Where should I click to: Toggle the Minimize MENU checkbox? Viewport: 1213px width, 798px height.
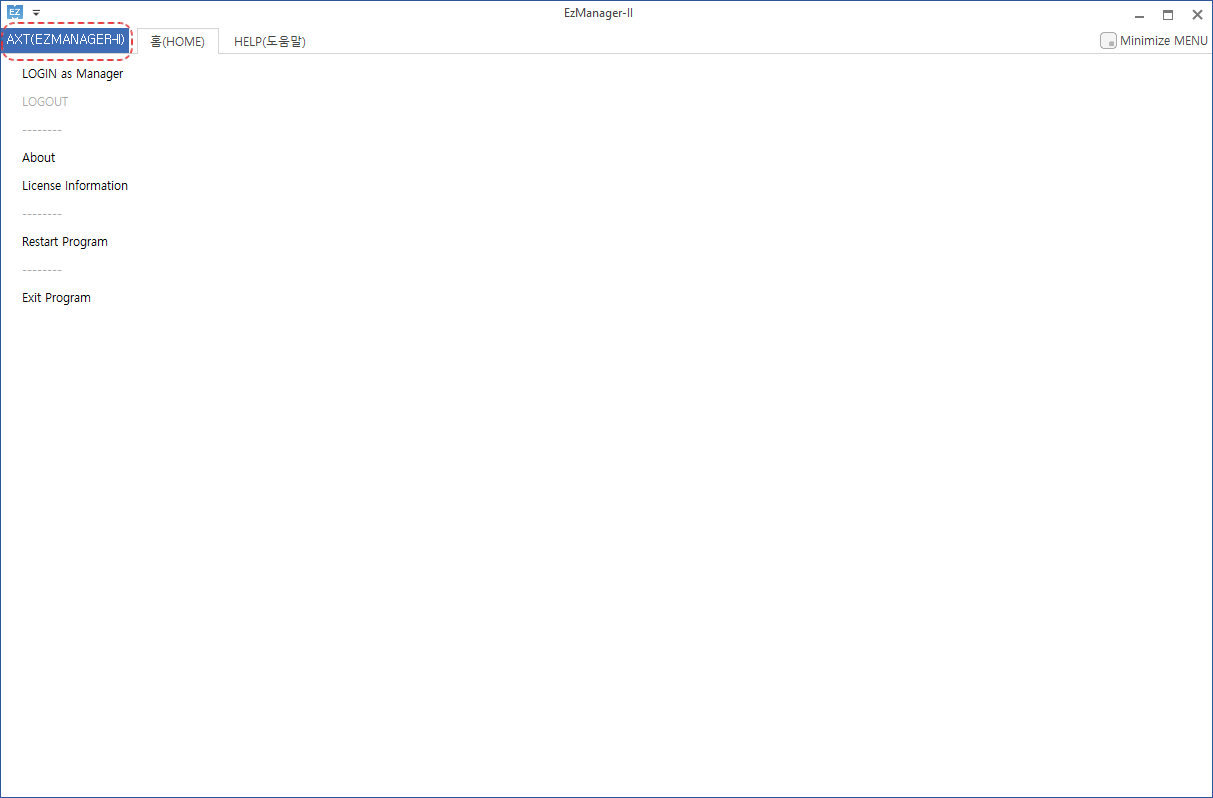(1108, 41)
